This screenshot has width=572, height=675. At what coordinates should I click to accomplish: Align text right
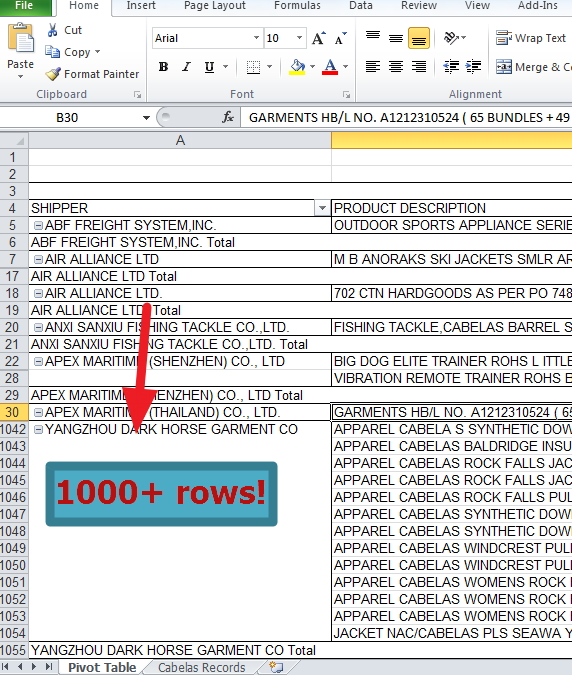(x=418, y=67)
